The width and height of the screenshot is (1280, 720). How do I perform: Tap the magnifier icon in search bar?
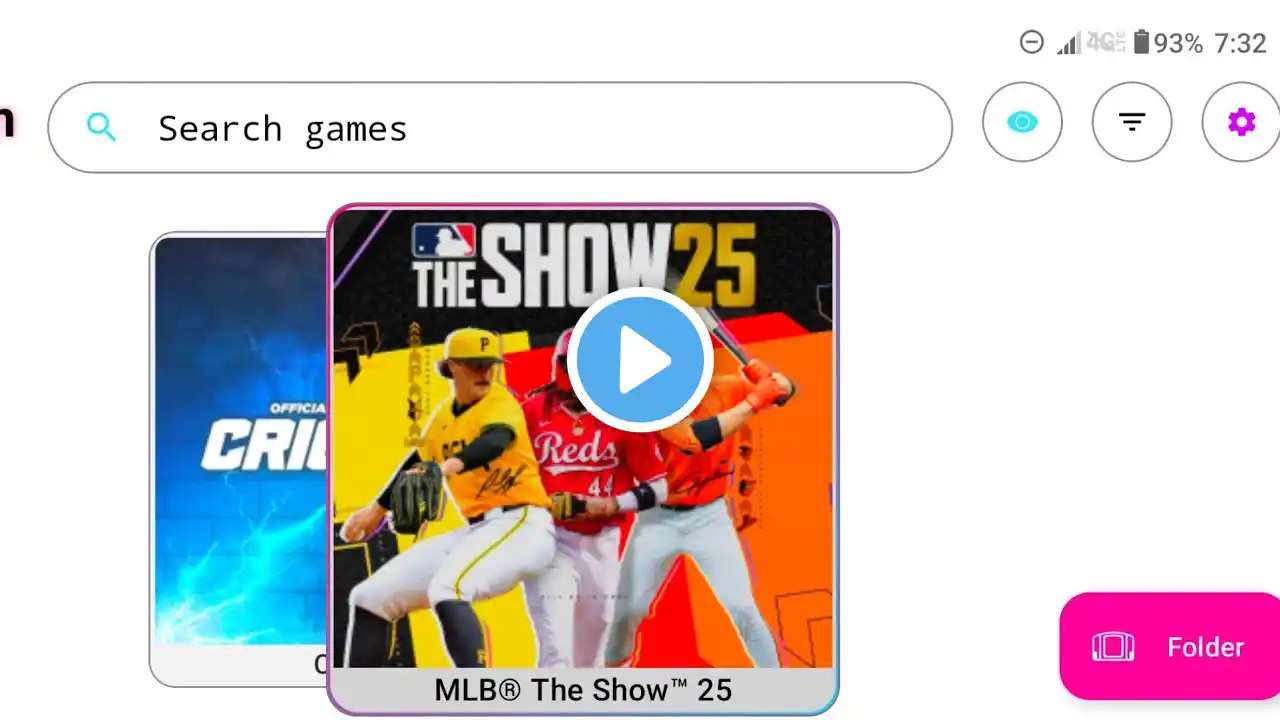(101, 127)
